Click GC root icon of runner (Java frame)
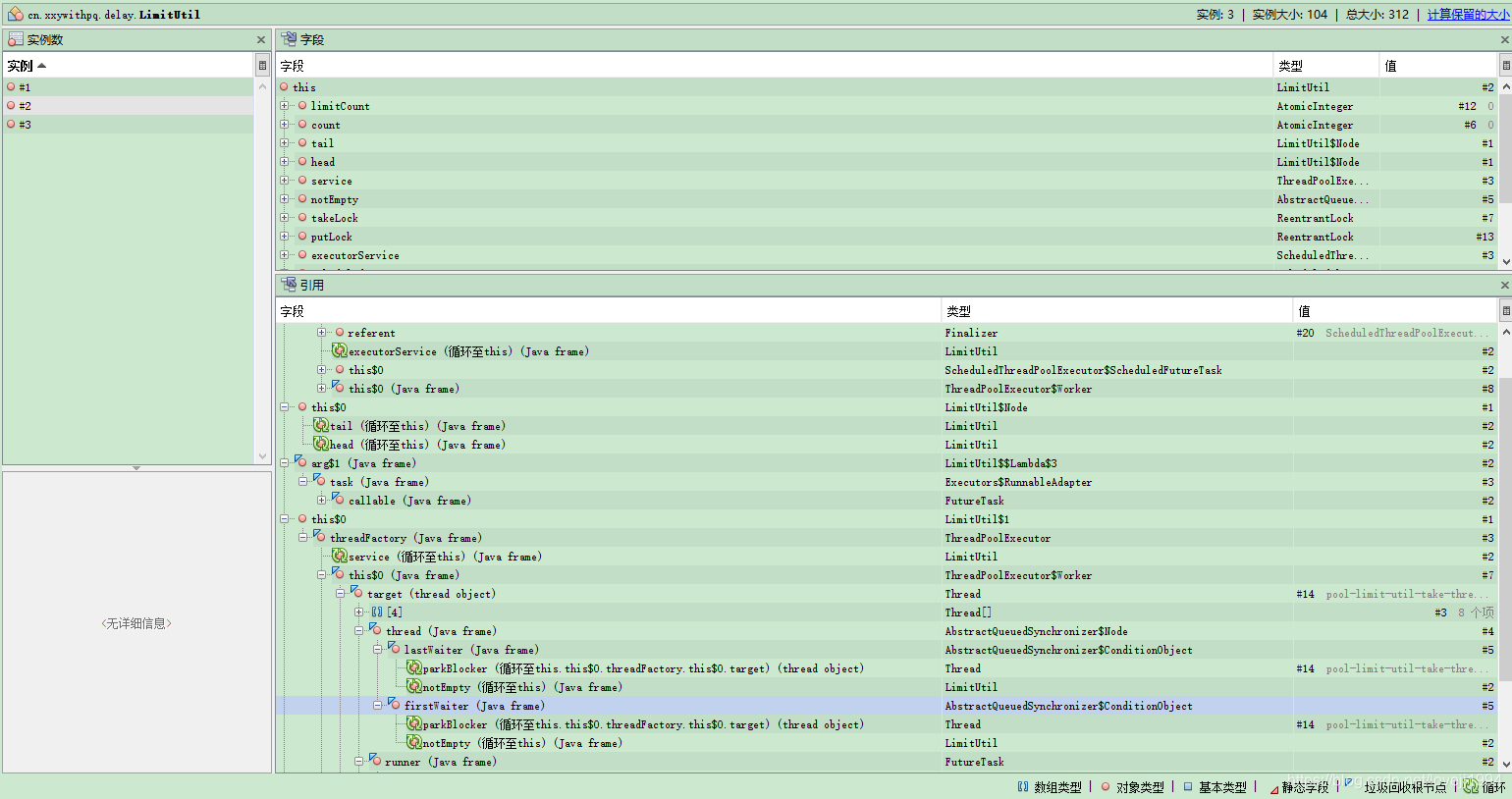The width and height of the screenshot is (1512, 799). (375, 761)
